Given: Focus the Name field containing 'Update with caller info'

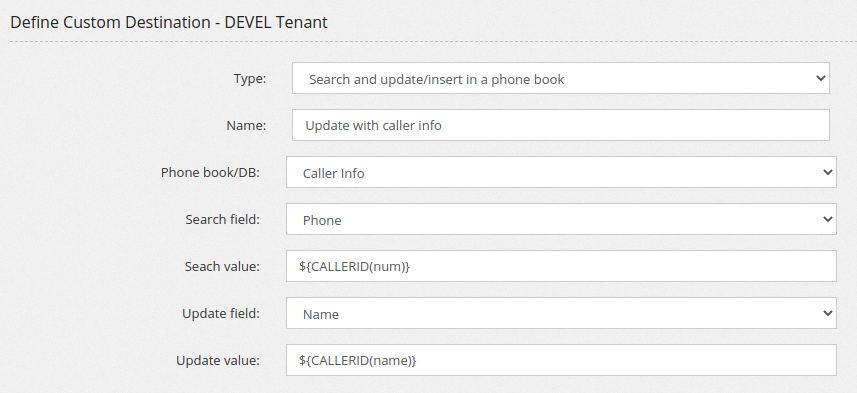Looking at the screenshot, I should pos(560,125).
